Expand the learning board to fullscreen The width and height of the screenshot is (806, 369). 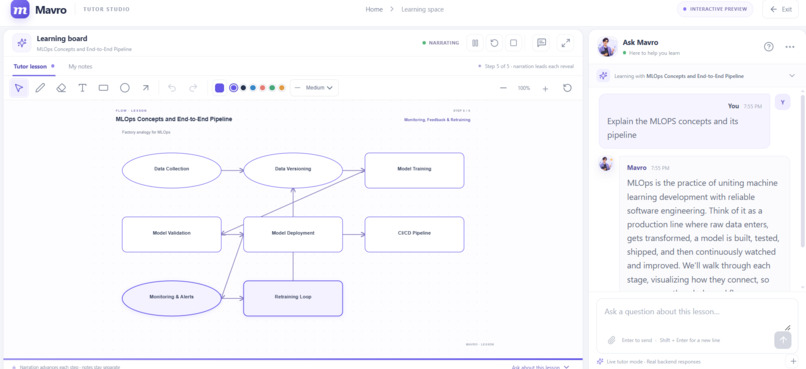(x=566, y=43)
